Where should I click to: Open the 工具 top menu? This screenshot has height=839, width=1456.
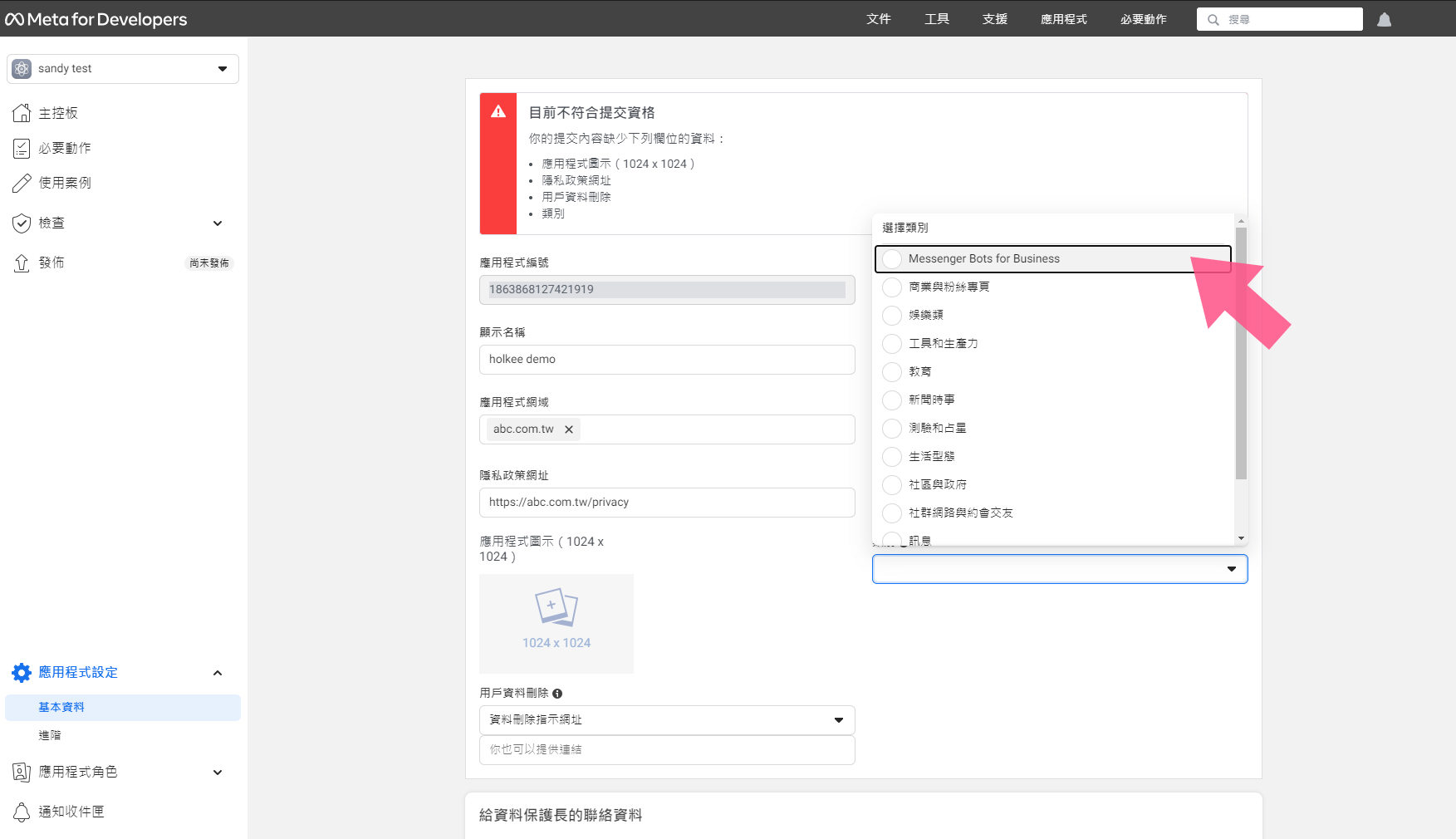coord(937,19)
